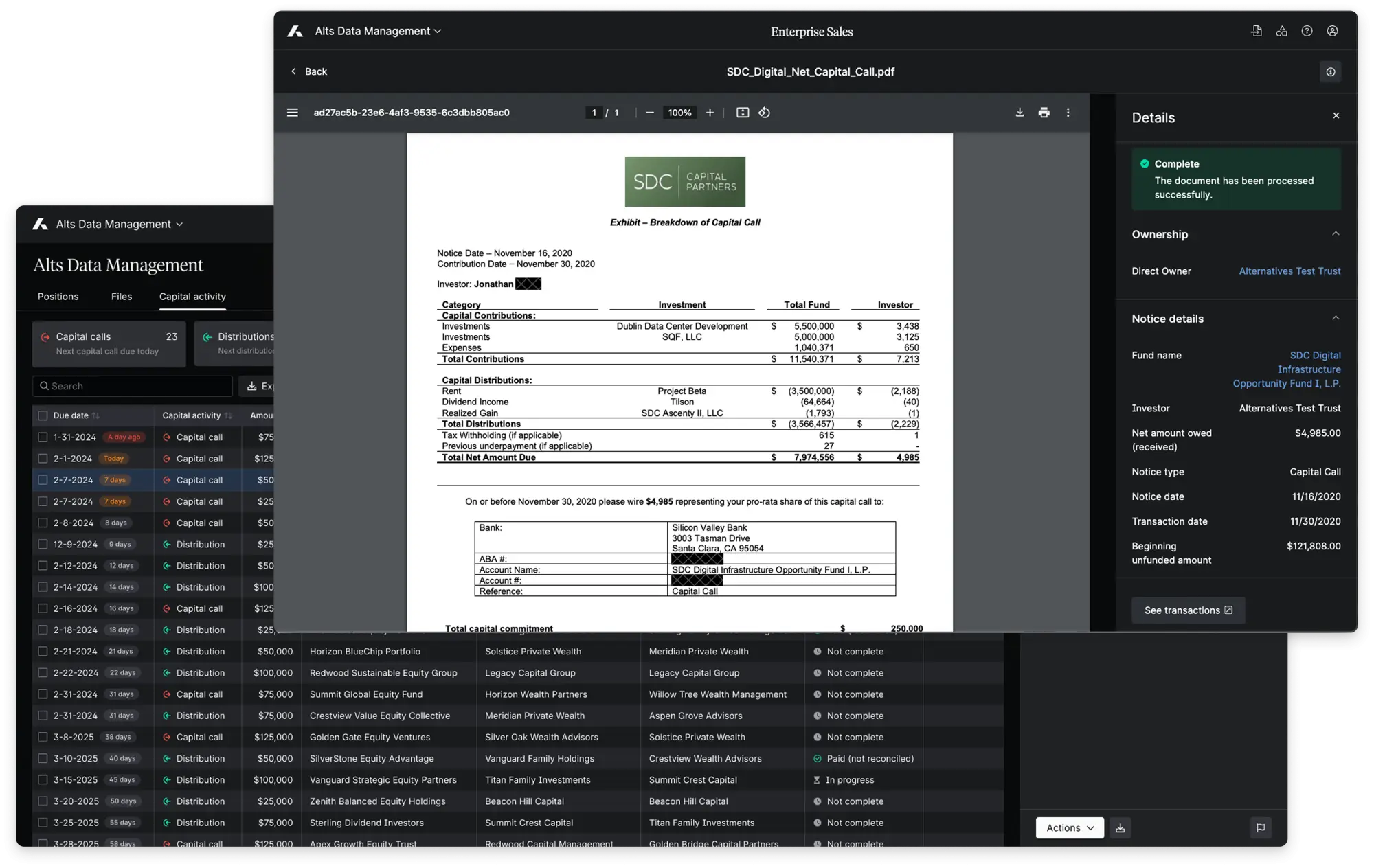The image size is (1374, 868).
Task: Click the flag icon in bottom right panel
Action: (1261, 827)
